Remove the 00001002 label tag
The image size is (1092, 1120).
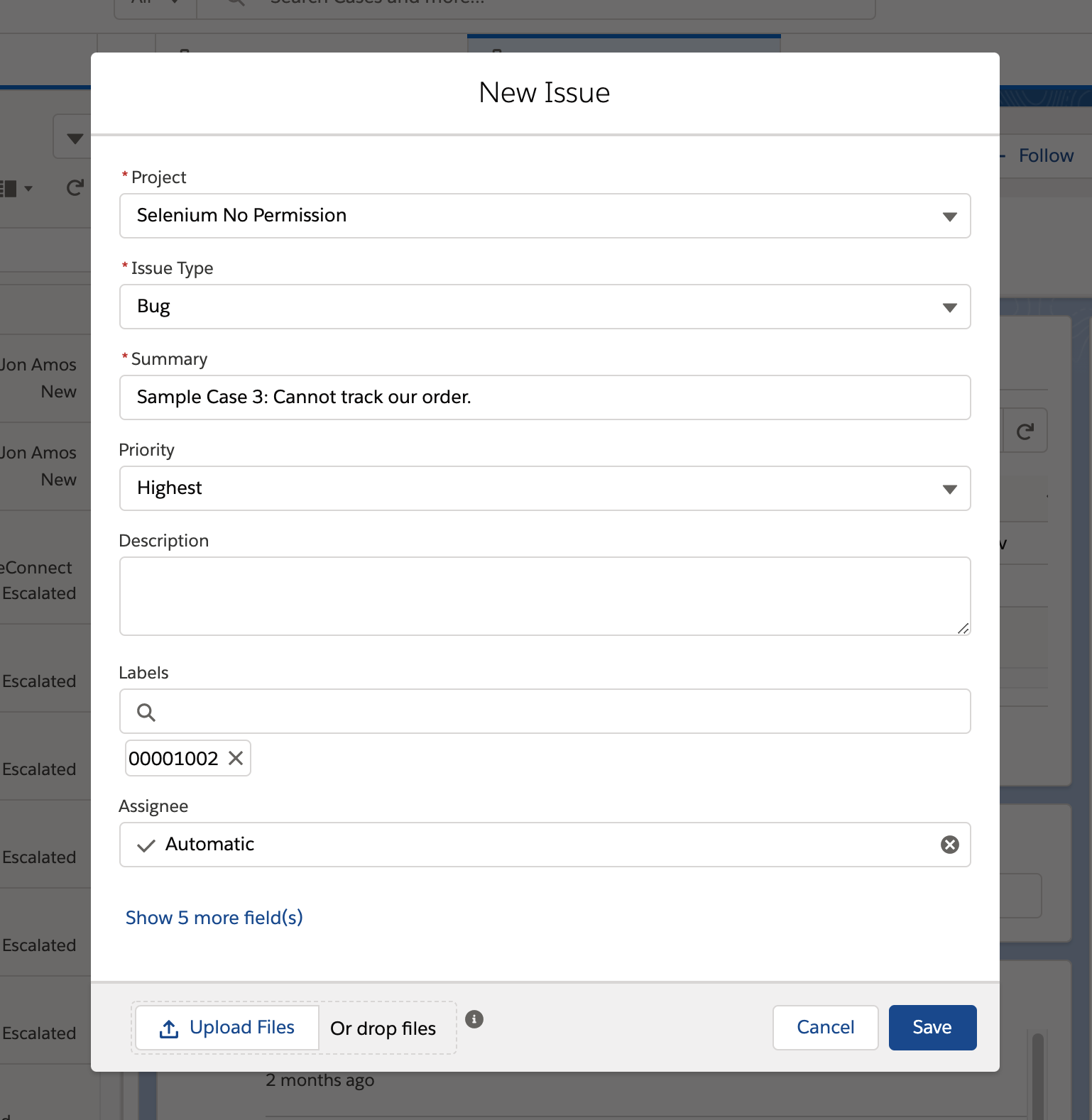pos(236,758)
